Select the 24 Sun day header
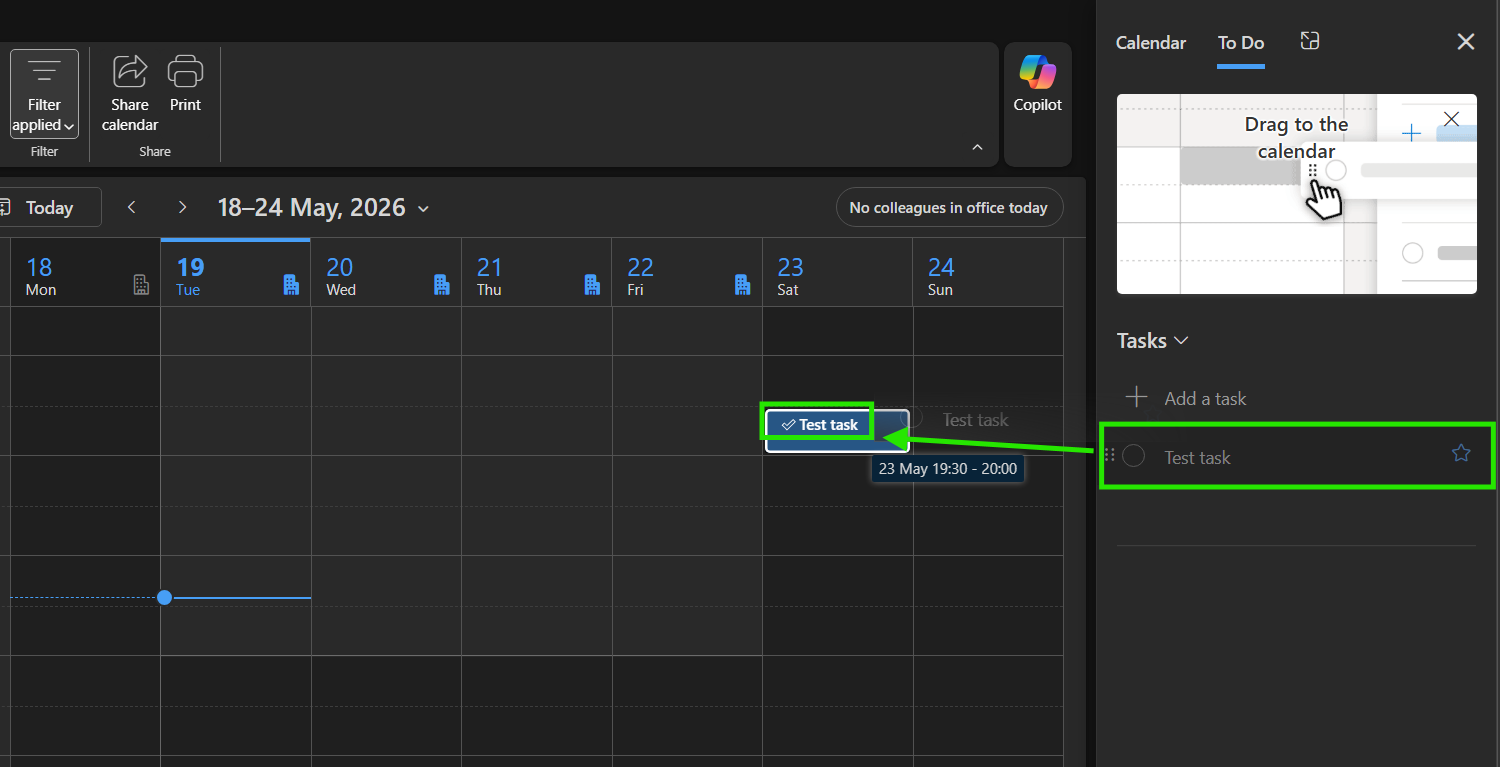Viewport: 1500px width, 767px height. coord(988,273)
